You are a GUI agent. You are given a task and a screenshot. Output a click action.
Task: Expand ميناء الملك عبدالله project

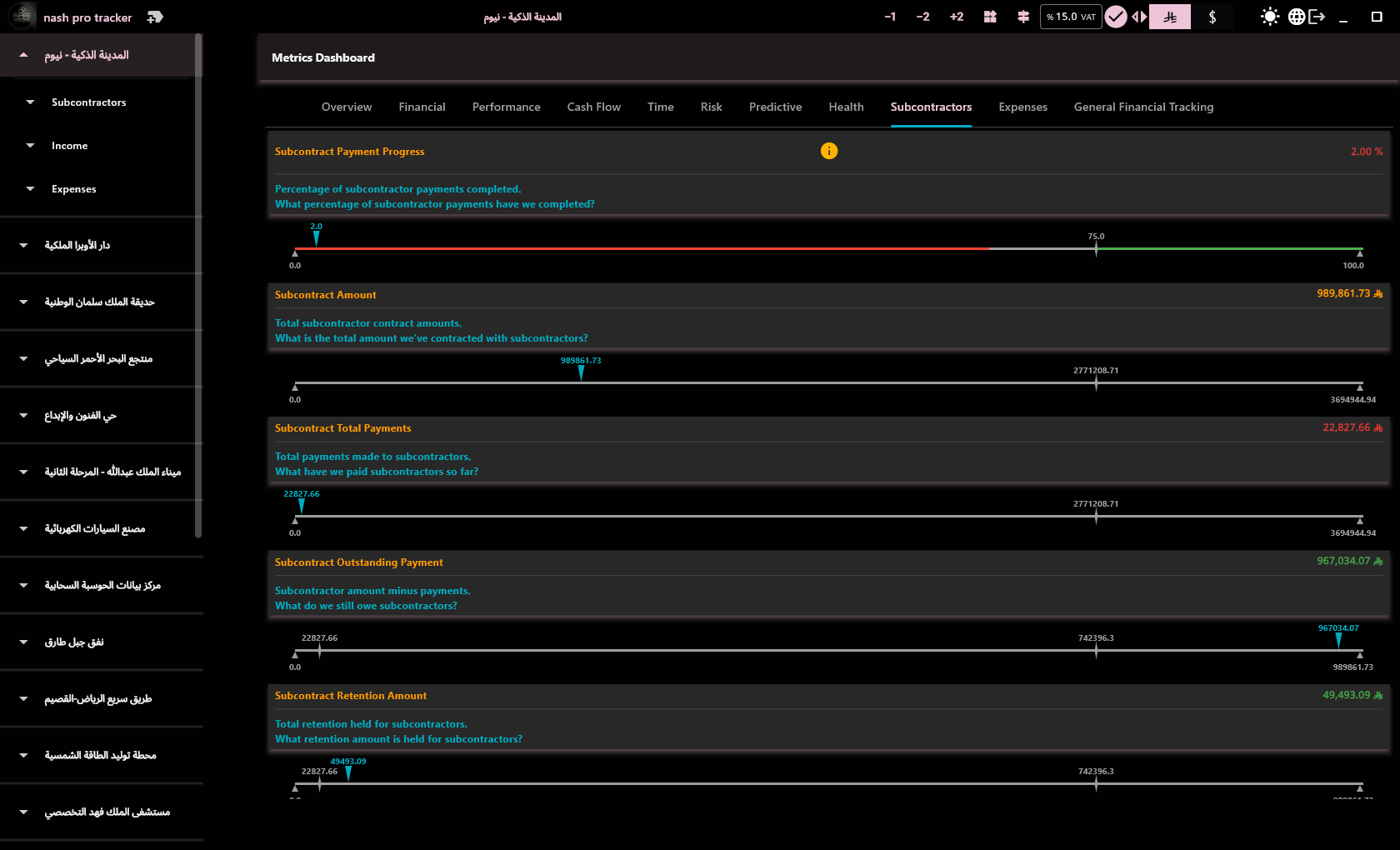(23, 472)
